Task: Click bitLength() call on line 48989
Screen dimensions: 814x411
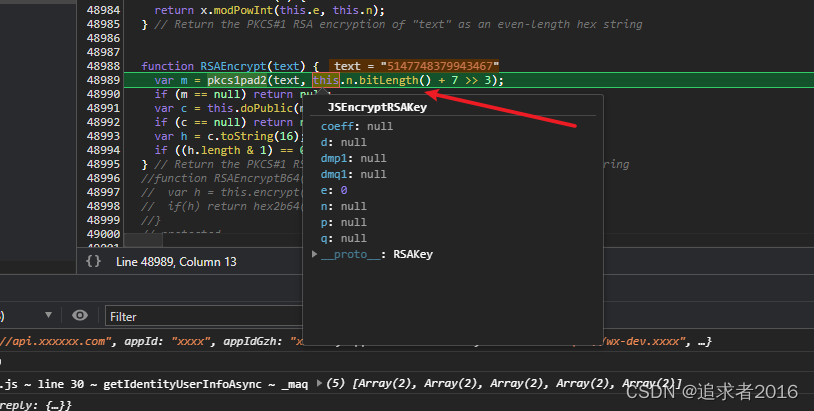Action: click(x=395, y=80)
